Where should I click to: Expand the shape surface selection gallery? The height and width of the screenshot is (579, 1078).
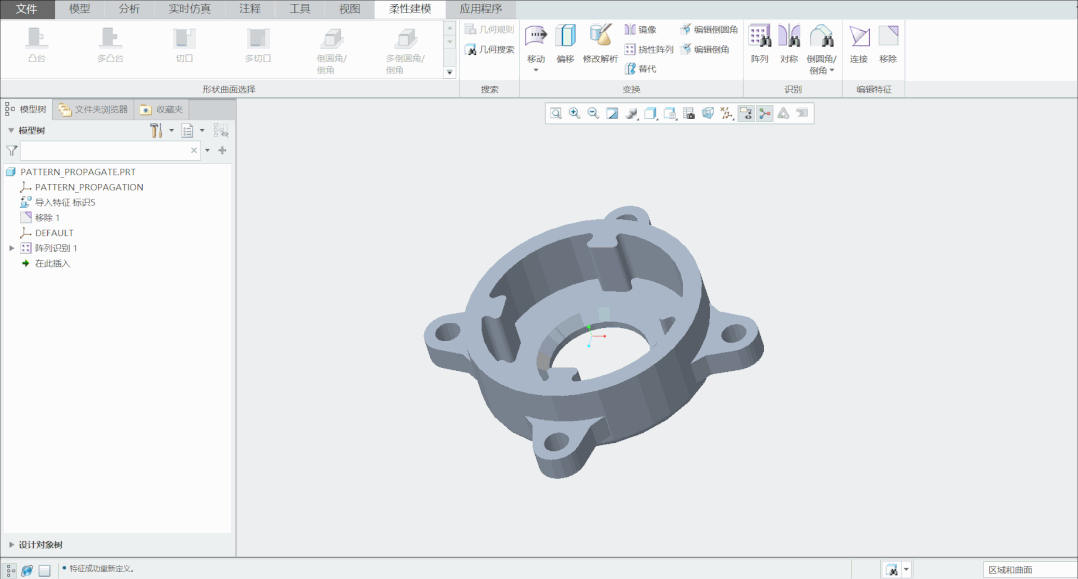(450, 72)
